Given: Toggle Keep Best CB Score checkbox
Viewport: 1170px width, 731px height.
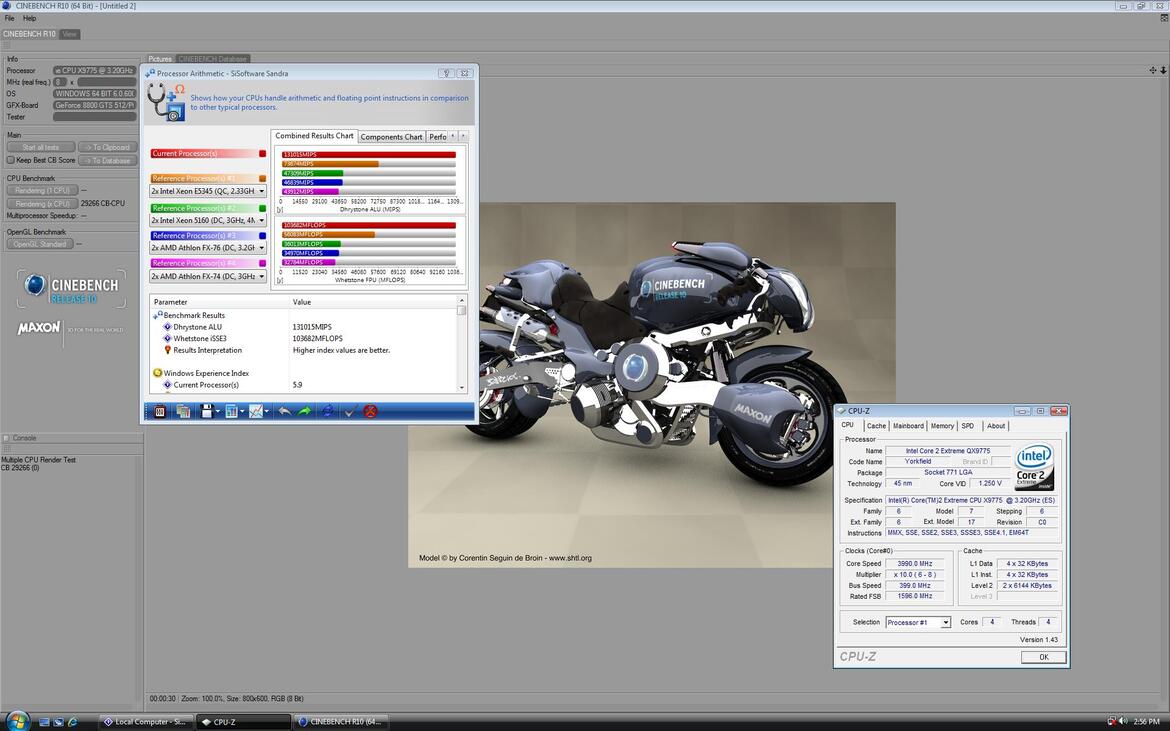Looking at the screenshot, I should point(10,160).
